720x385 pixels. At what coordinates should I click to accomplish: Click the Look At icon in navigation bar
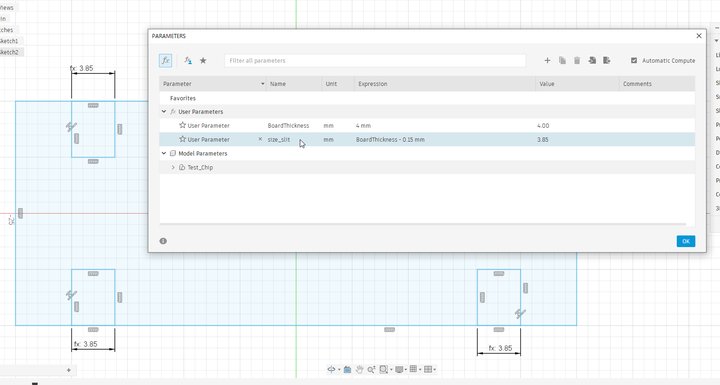[x=347, y=369]
